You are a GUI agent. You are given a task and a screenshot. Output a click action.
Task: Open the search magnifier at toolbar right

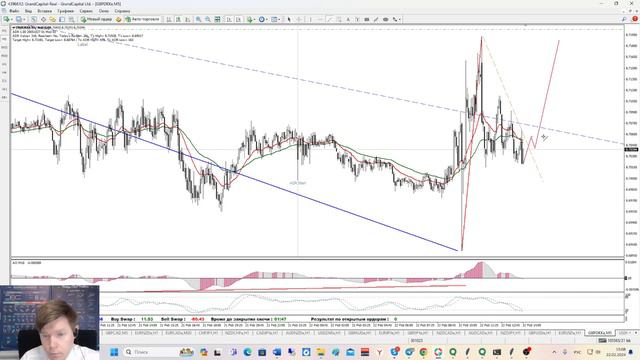coord(624,19)
